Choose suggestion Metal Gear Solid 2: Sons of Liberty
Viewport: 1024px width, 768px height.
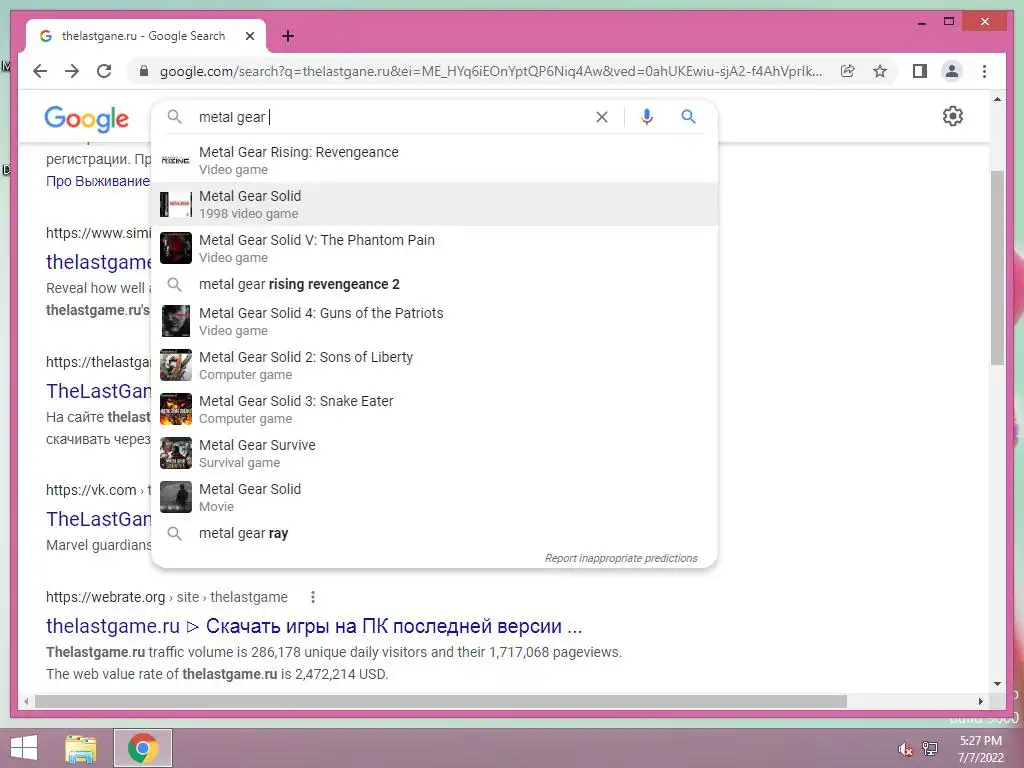tap(434, 365)
